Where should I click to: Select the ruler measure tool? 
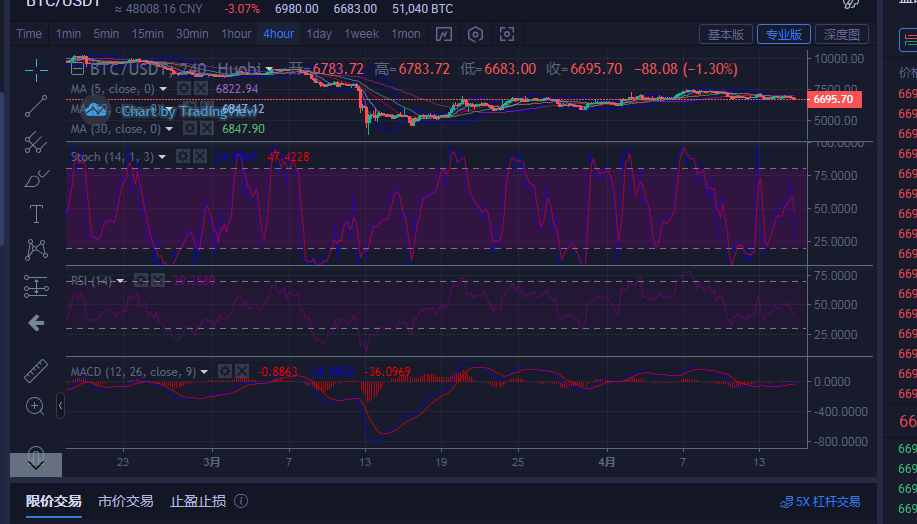(x=36, y=371)
